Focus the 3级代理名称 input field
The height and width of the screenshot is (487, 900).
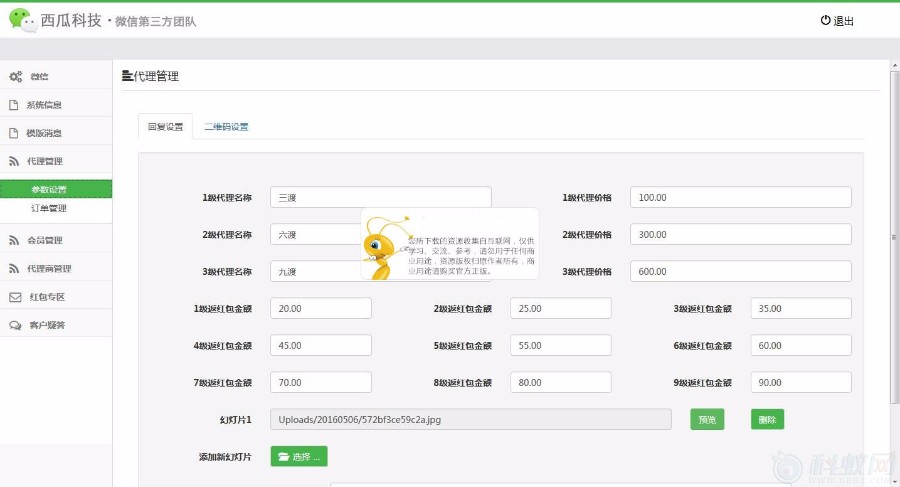[381, 271]
